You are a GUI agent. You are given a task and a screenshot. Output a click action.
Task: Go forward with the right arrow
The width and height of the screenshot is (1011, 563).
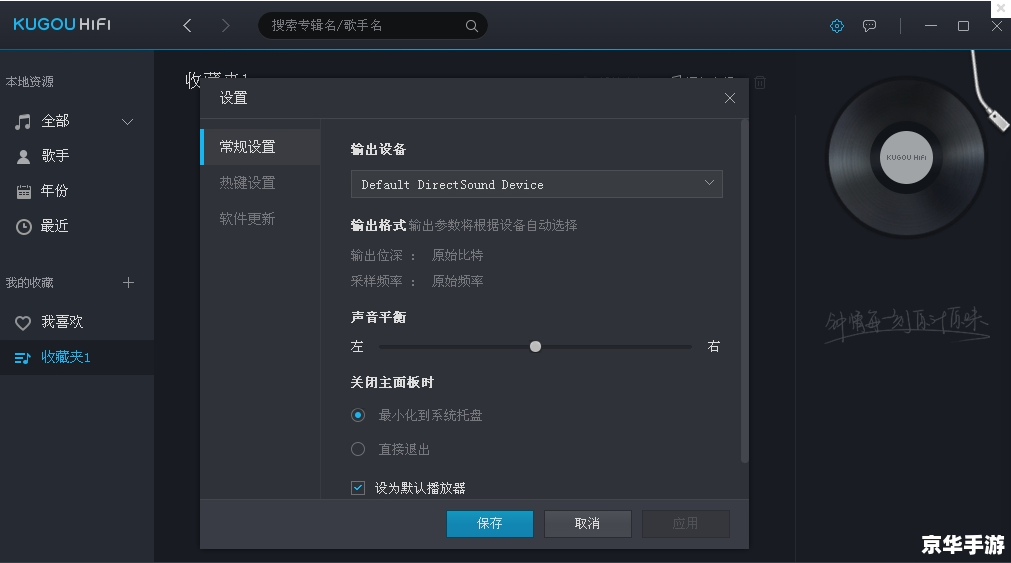(225, 25)
